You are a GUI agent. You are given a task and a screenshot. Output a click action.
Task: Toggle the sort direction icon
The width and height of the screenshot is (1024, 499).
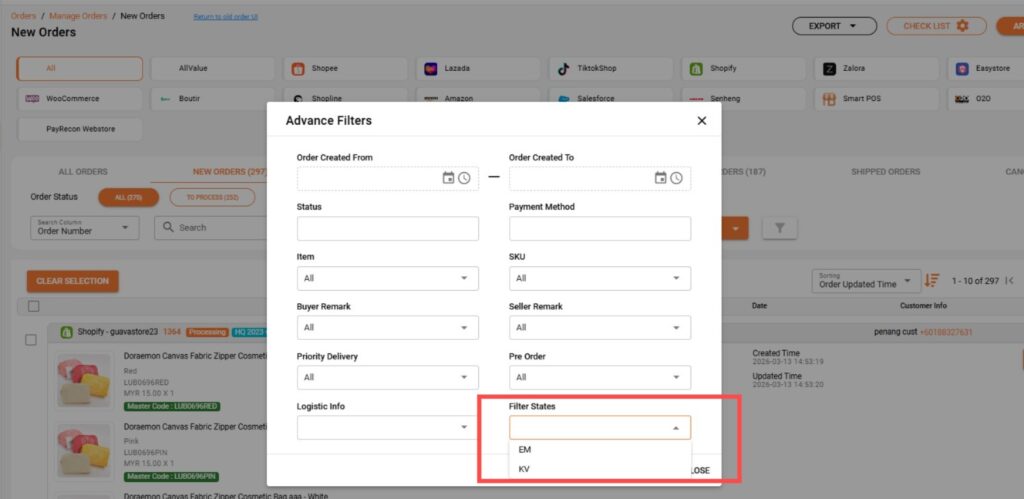coord(931,280)
